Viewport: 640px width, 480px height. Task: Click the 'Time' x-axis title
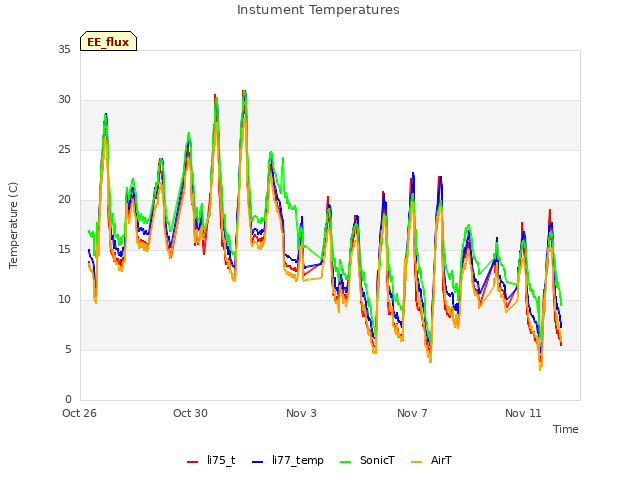566,429
